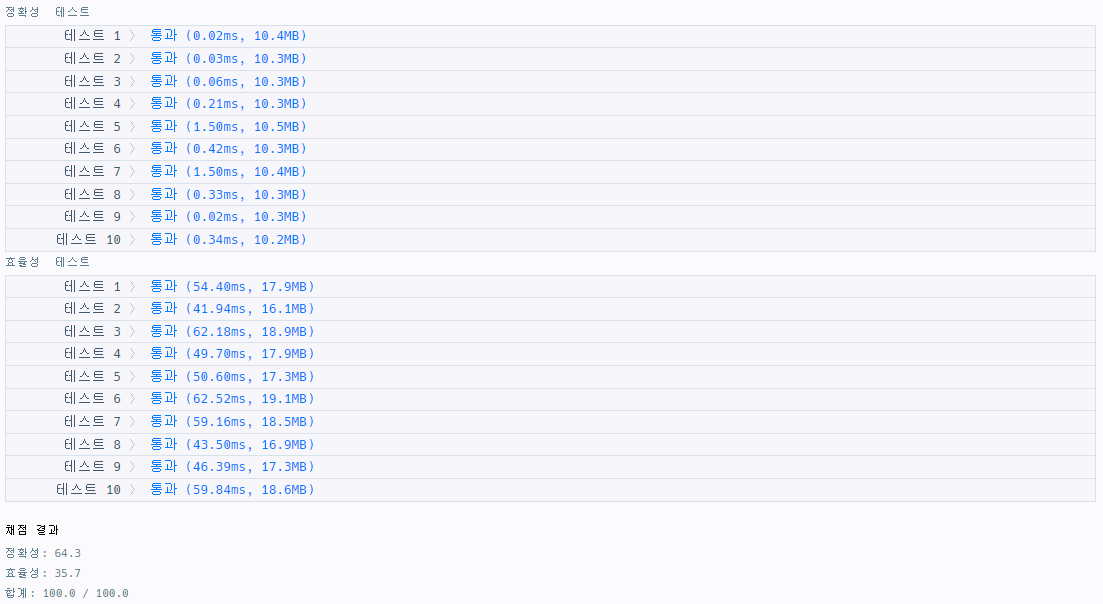This screenshot has width=1103, height=604.
Task: Click 통과 (0.42ms, 10.3MB) result
Action: pos(229,148)
